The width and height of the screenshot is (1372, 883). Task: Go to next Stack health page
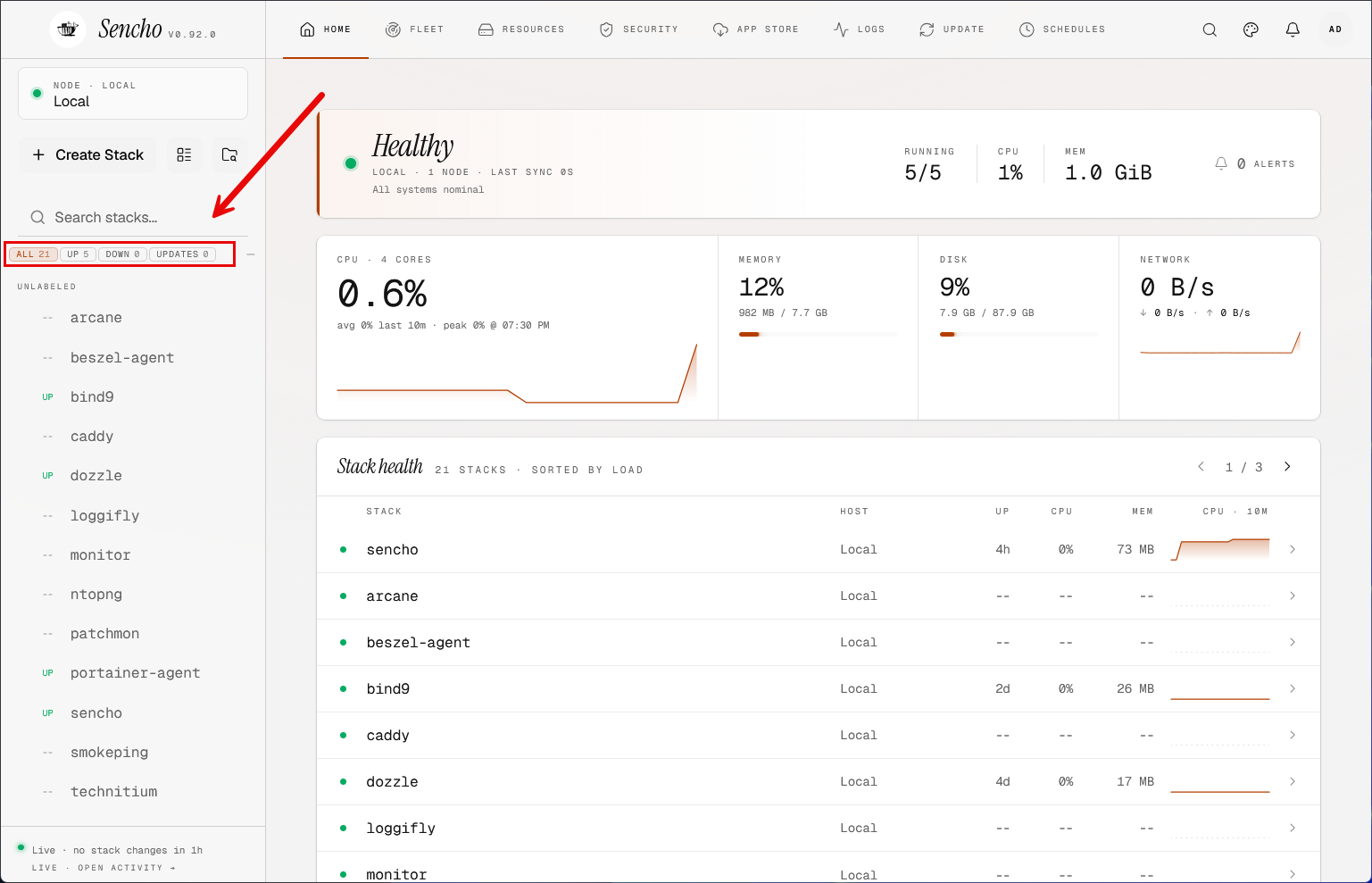coord(1287,467)
